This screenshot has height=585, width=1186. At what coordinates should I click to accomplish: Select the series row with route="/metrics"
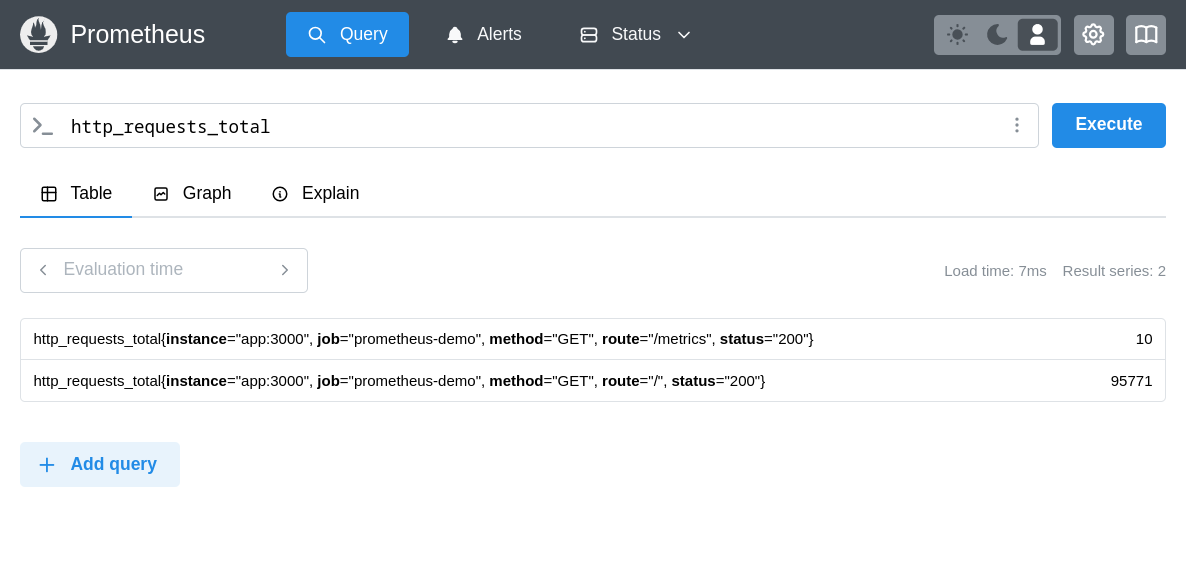tap(593, 339)
